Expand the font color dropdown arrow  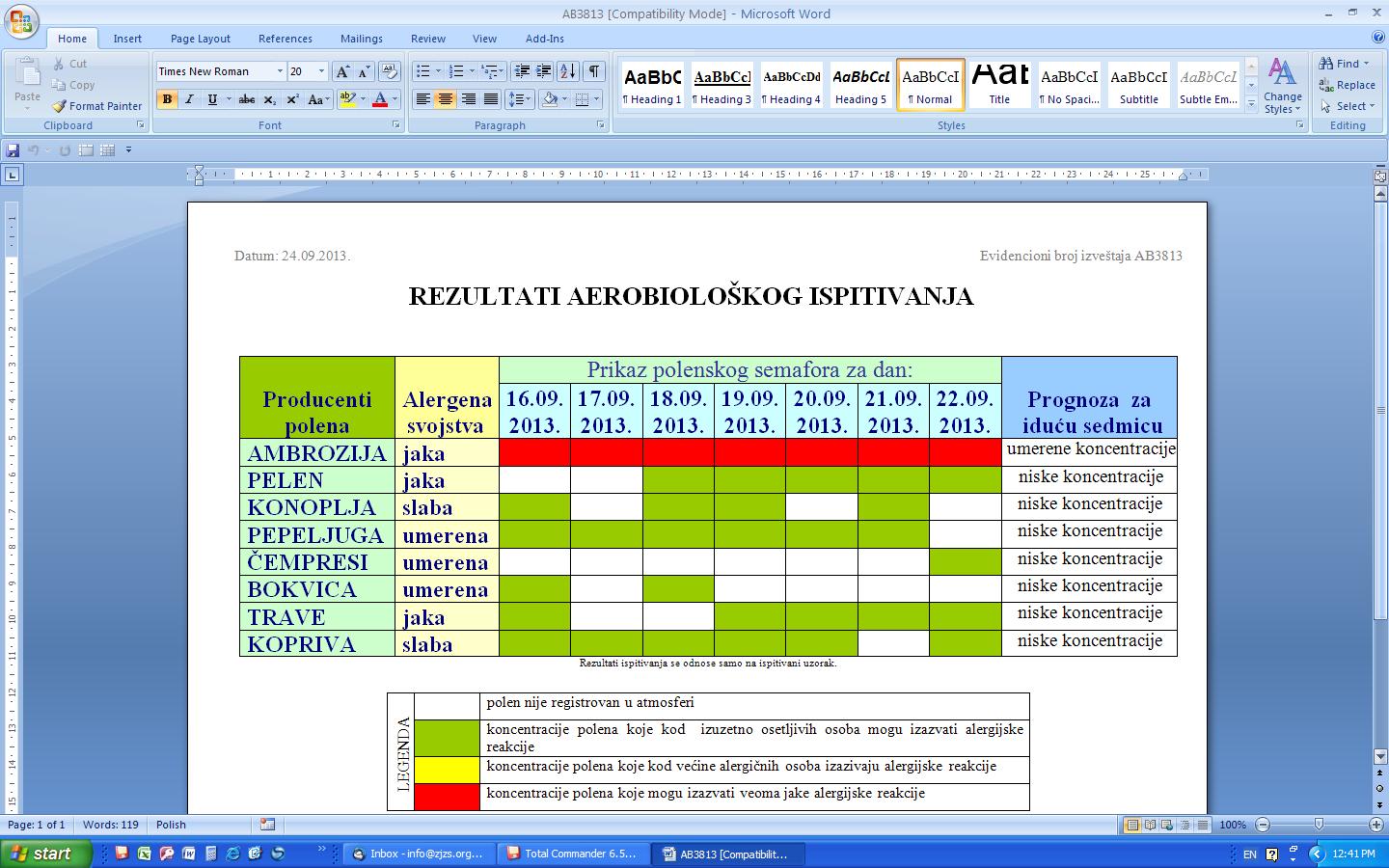(x=395, y=99)
